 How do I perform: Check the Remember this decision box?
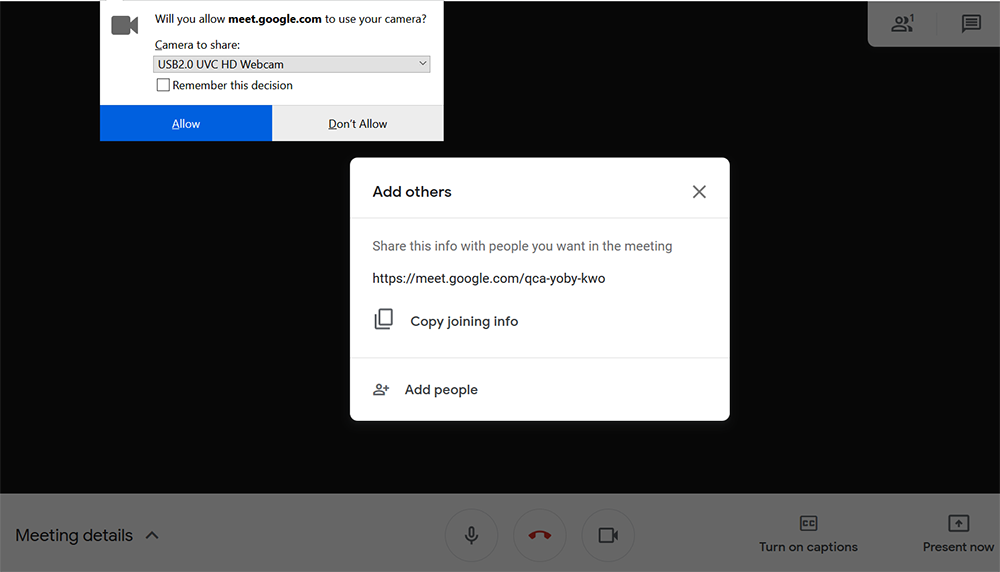click(x=163, y=85)
